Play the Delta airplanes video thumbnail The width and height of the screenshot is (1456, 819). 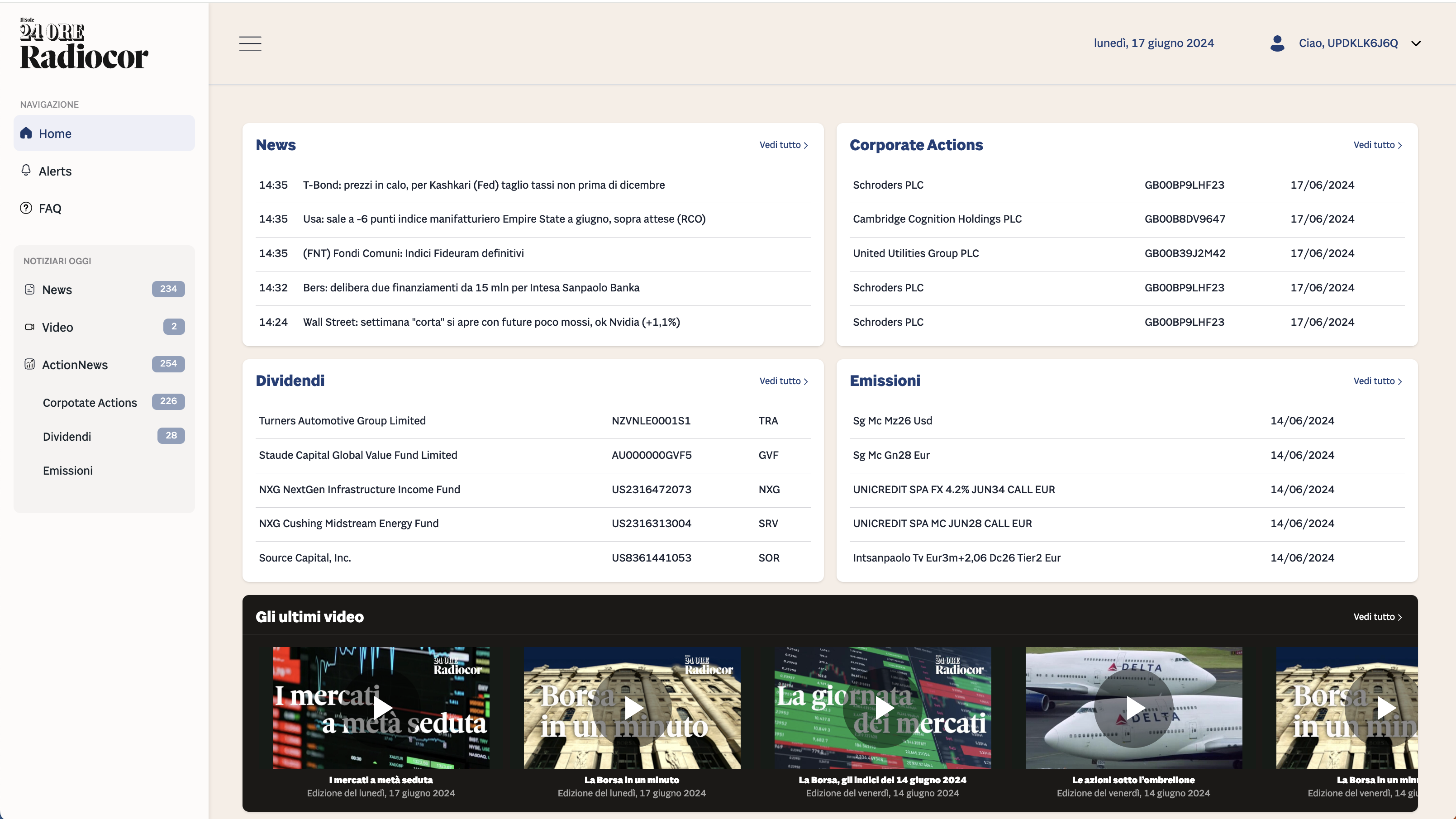(x=1134, y=708)
